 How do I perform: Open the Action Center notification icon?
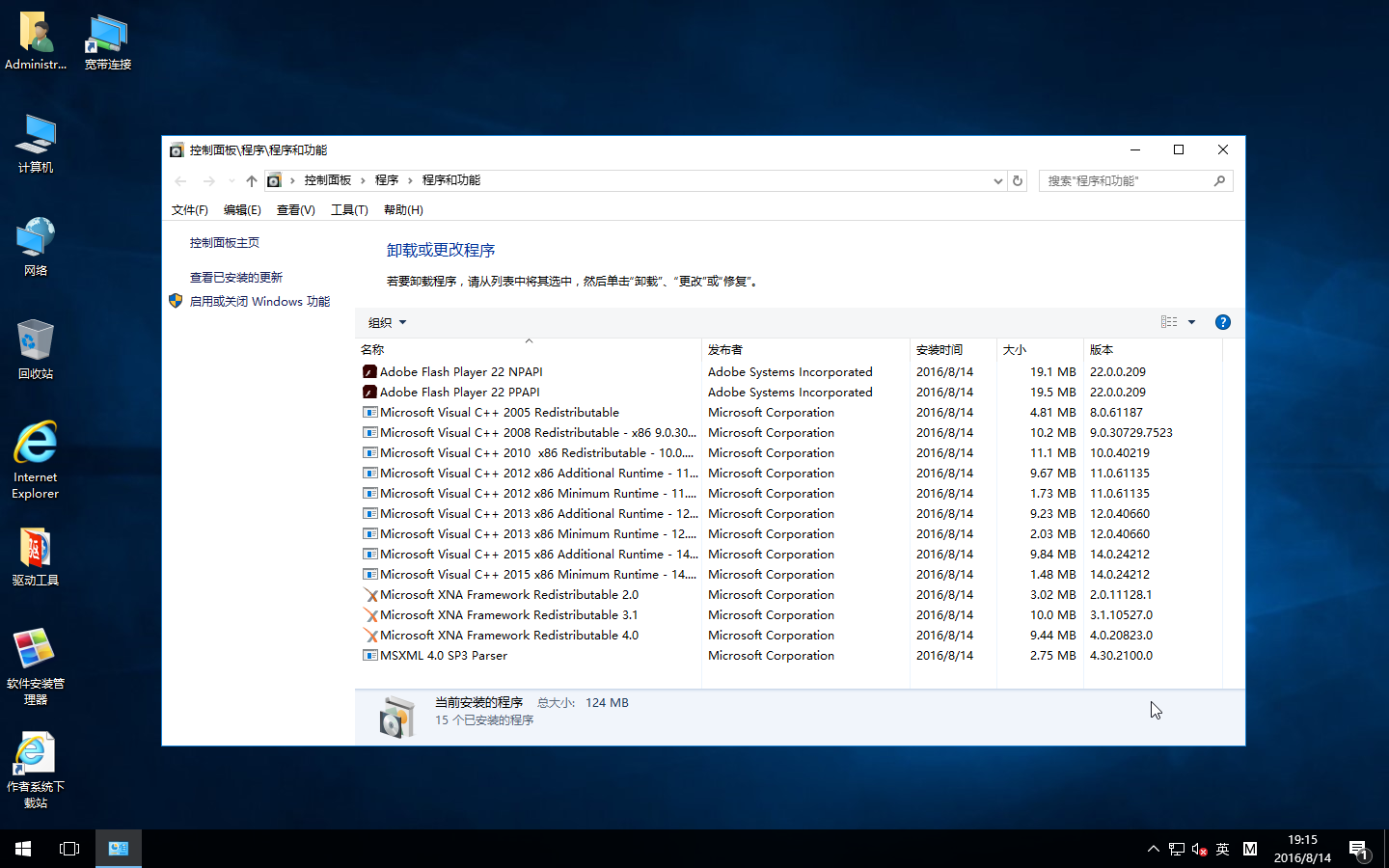tap(1358, 850)
